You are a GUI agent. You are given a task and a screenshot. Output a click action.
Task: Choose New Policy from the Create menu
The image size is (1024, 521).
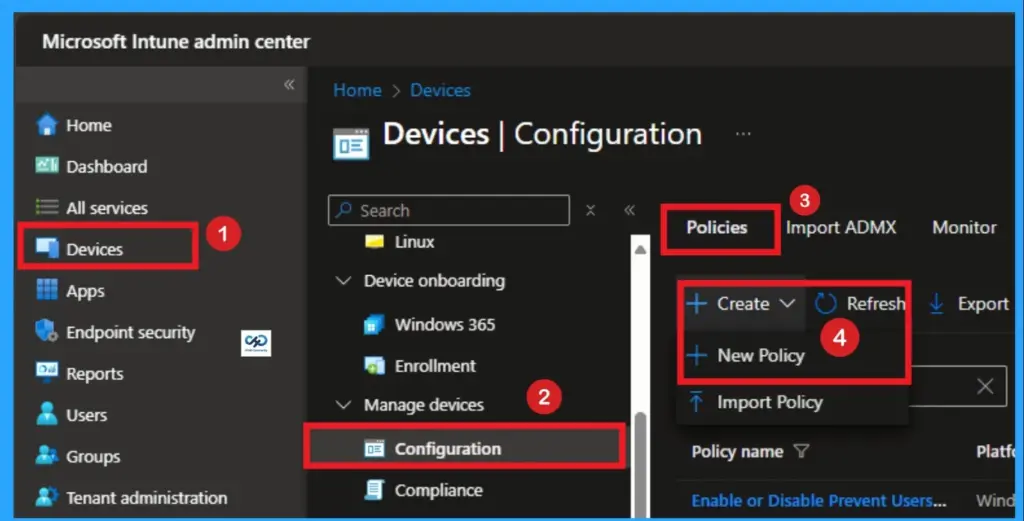(761, 355)
